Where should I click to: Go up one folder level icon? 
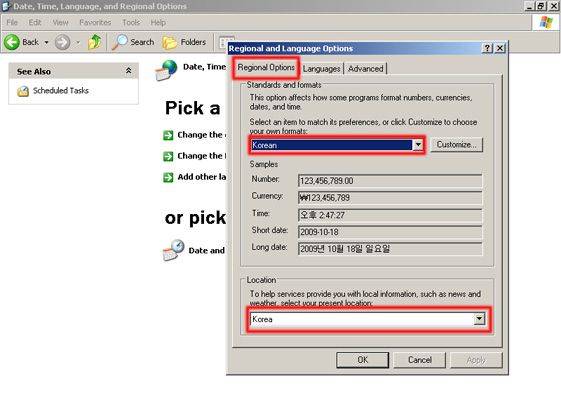pyautogui.click(x=94, y=42)
